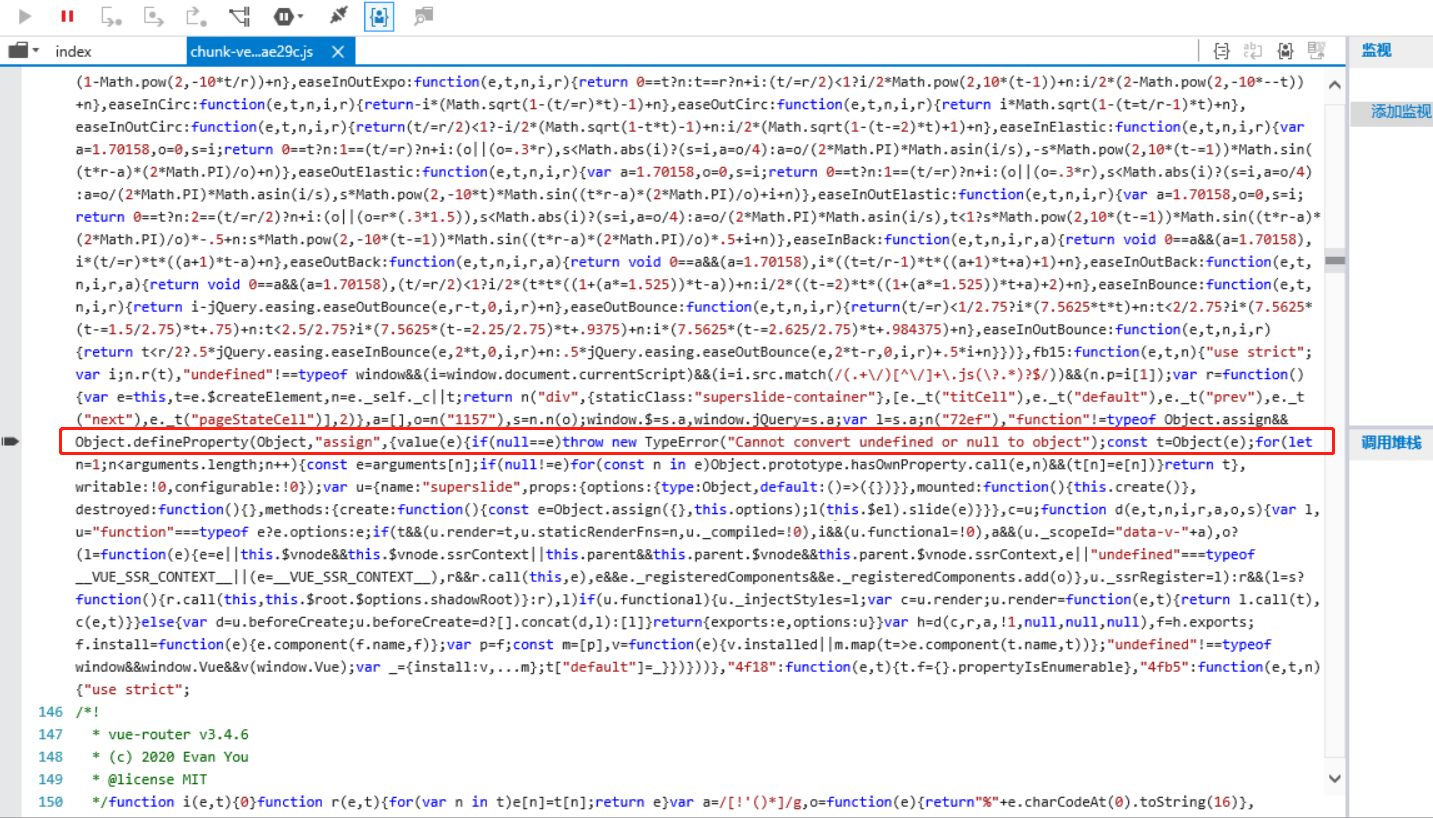The height and width of the screenshot is (818, 1433).
Task: Select the chunk-ve...ae29c.js tab
Action: point(255,50)
